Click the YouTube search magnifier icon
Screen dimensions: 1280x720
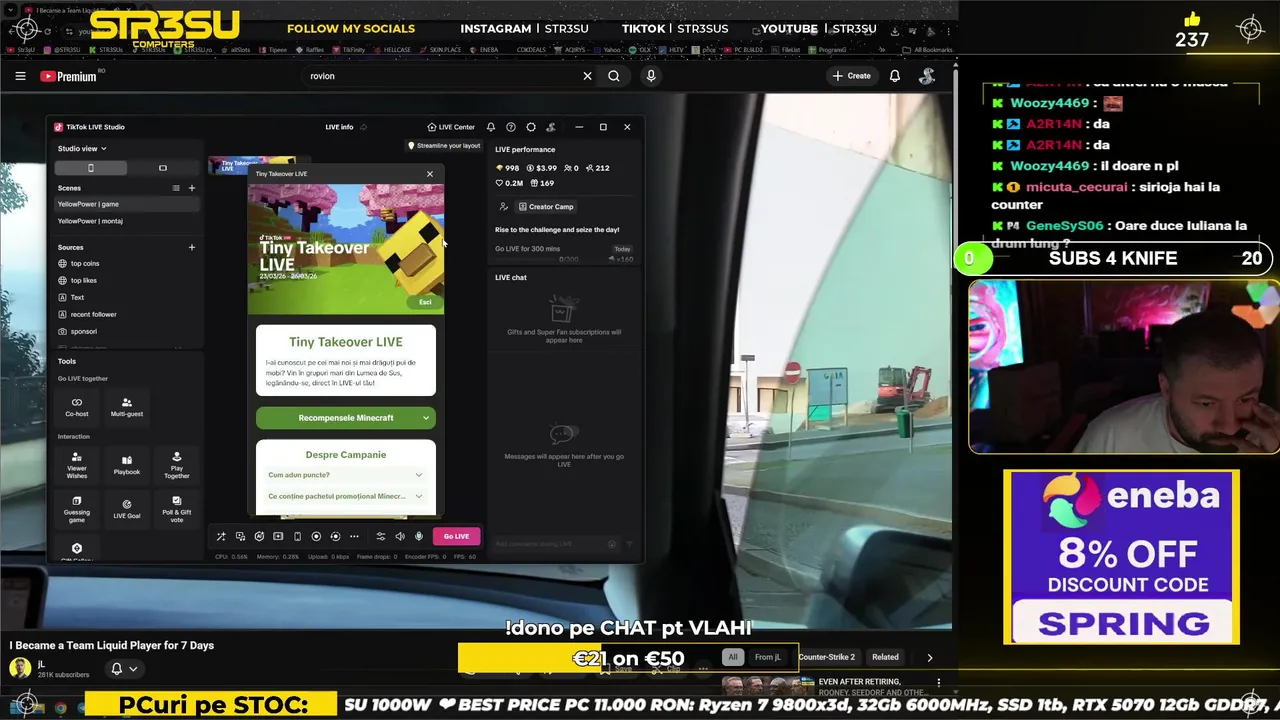click(x=614, y=76)
